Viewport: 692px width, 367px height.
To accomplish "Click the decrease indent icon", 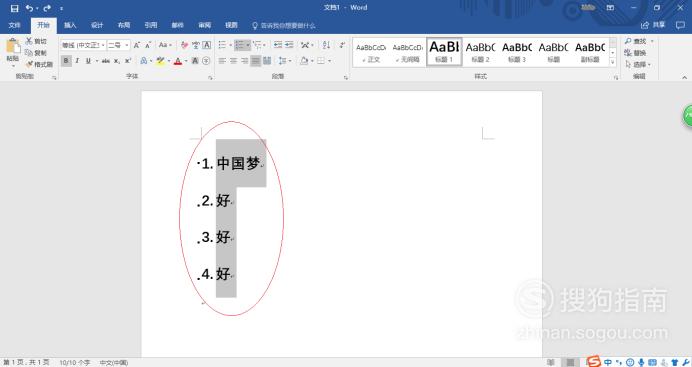I will click(278, 45).
